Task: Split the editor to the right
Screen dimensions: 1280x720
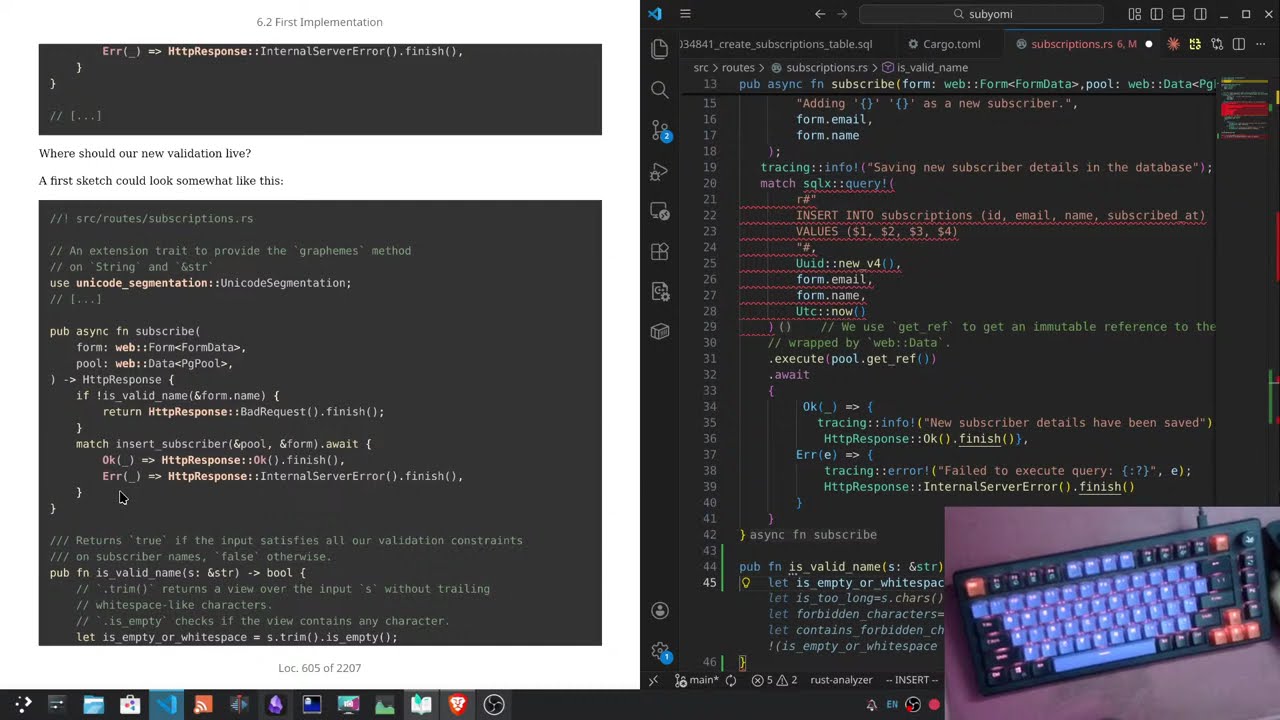Action: coord(1239,44)
